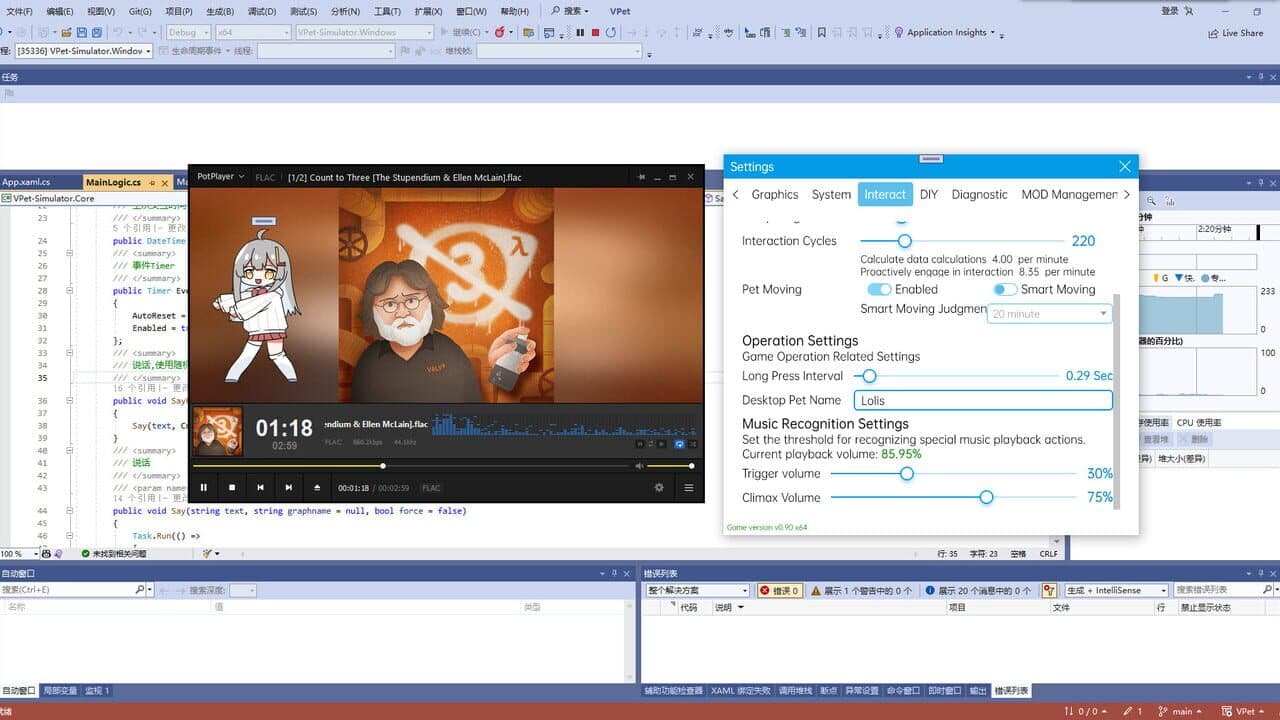Screen dimensions: 1280x720
Task: Toggle the 消息 messages filter in error list
Action: click(979, 591)
